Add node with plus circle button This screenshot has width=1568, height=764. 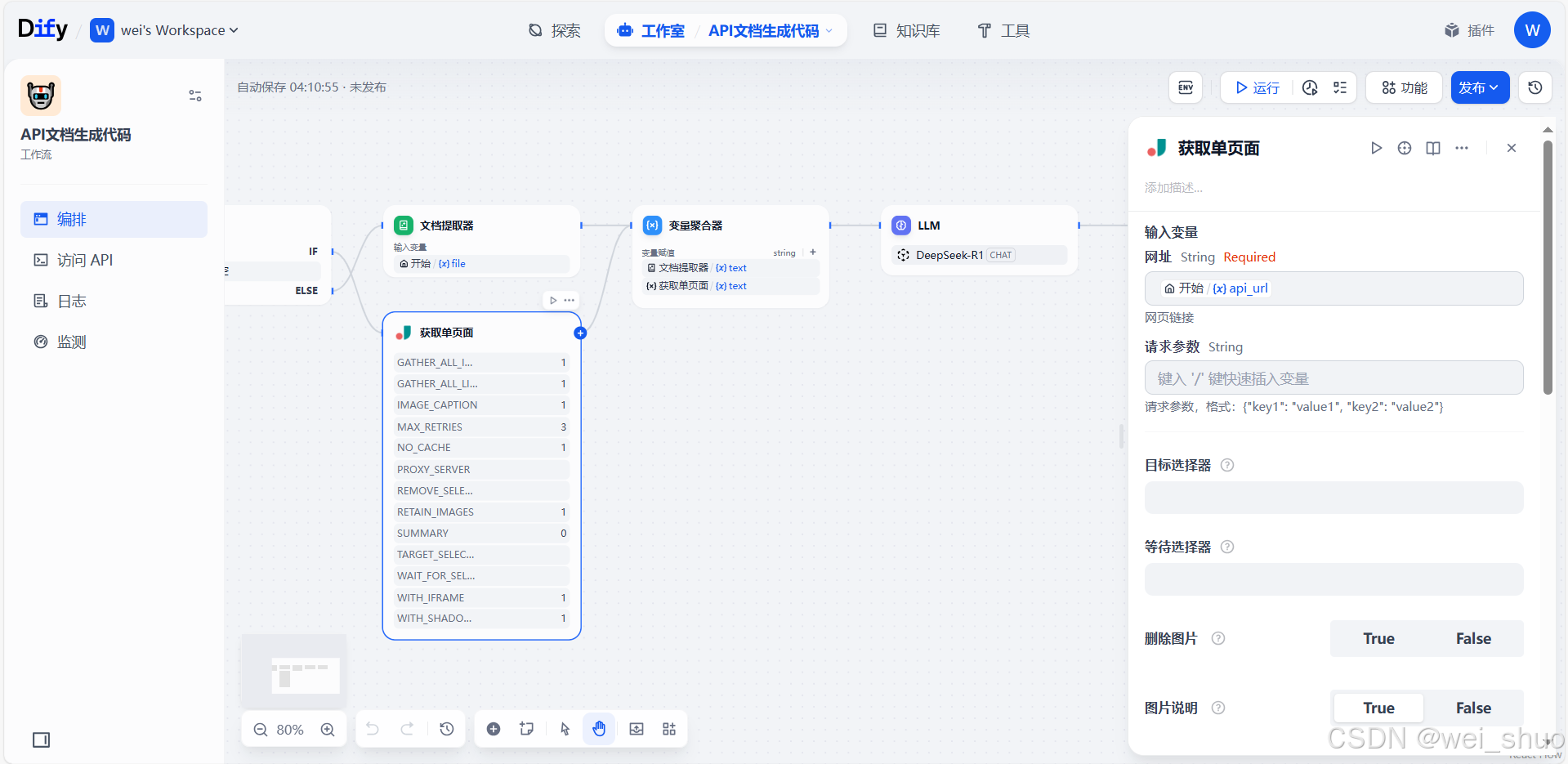click(494, 729)
